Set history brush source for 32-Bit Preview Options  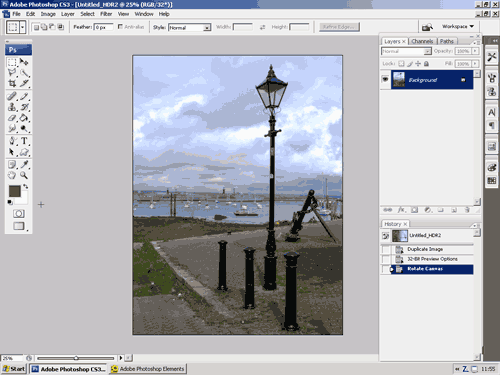[x=386, y=259]
